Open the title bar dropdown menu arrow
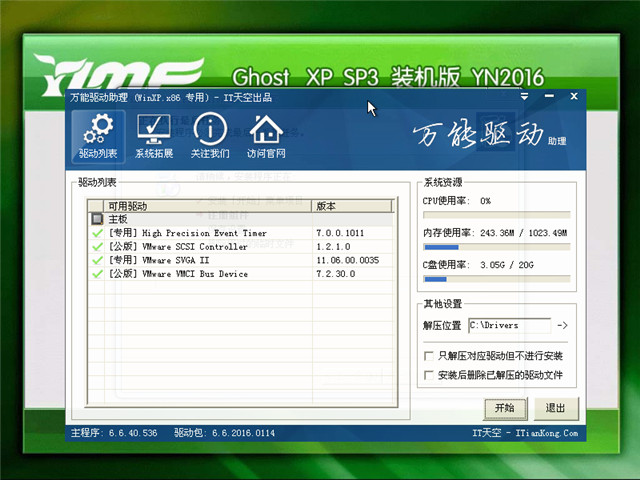 click(x=524, y=97)
